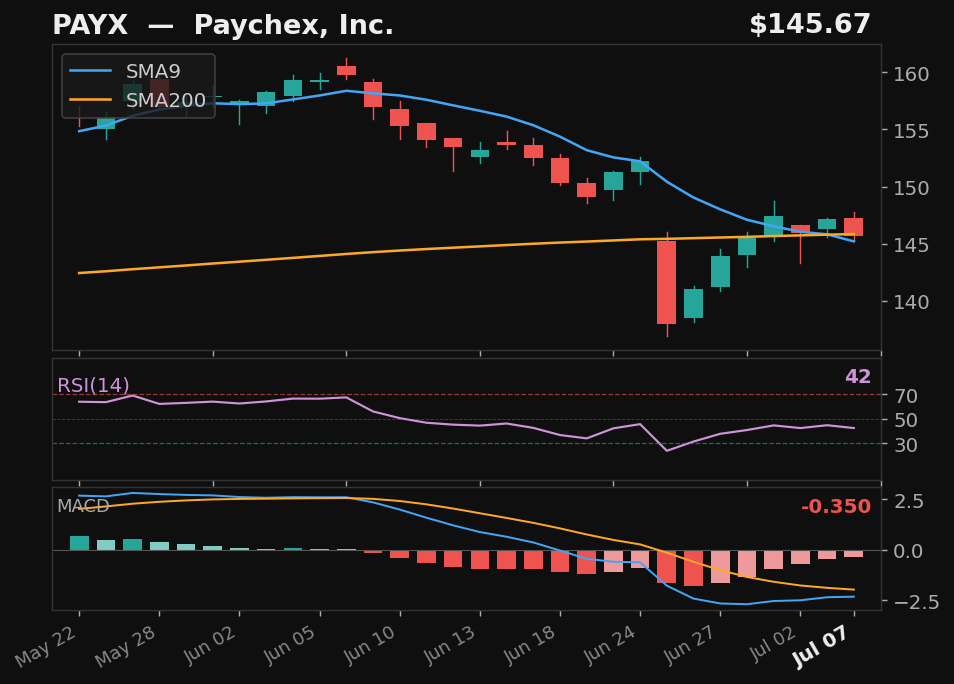The image size is (954, 684).
Task: Click the Jun 24 date label
Action: pyautogui.click(x=610, y=645)
